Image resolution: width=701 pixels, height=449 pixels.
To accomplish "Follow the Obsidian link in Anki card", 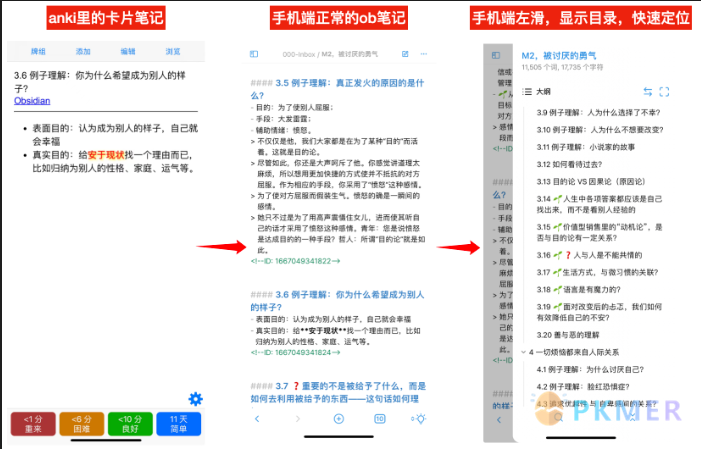I will pos(32,101).
